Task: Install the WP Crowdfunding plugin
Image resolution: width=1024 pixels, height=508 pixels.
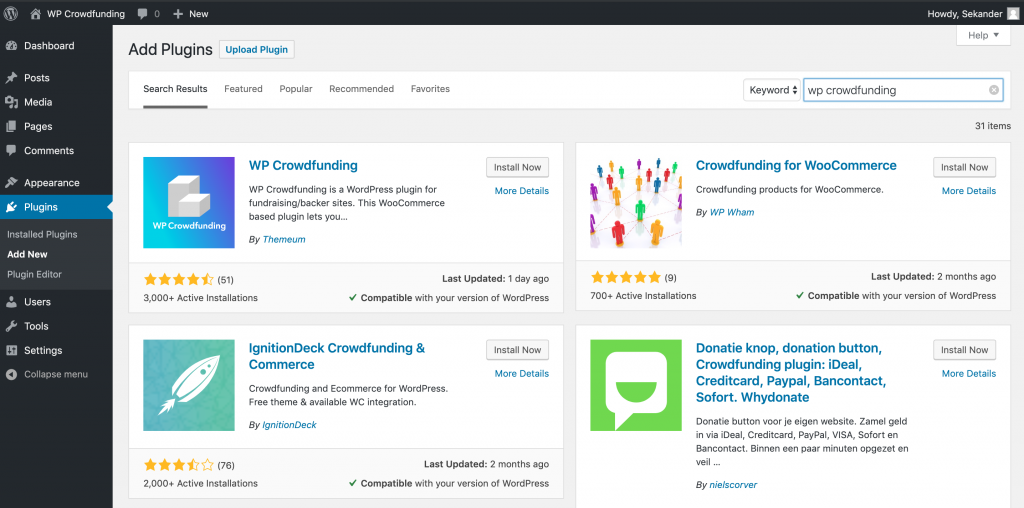Action: point(517,167)
